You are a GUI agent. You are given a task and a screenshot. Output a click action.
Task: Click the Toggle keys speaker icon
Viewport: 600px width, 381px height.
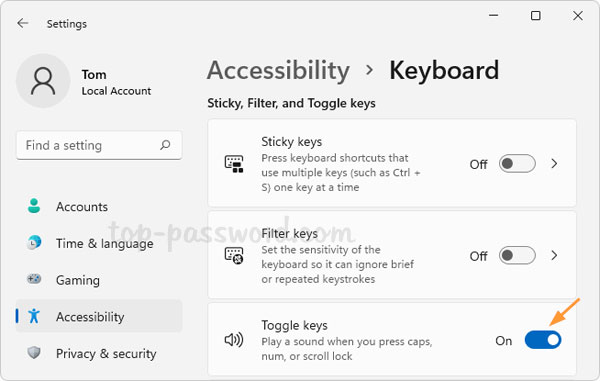point(234,340)
